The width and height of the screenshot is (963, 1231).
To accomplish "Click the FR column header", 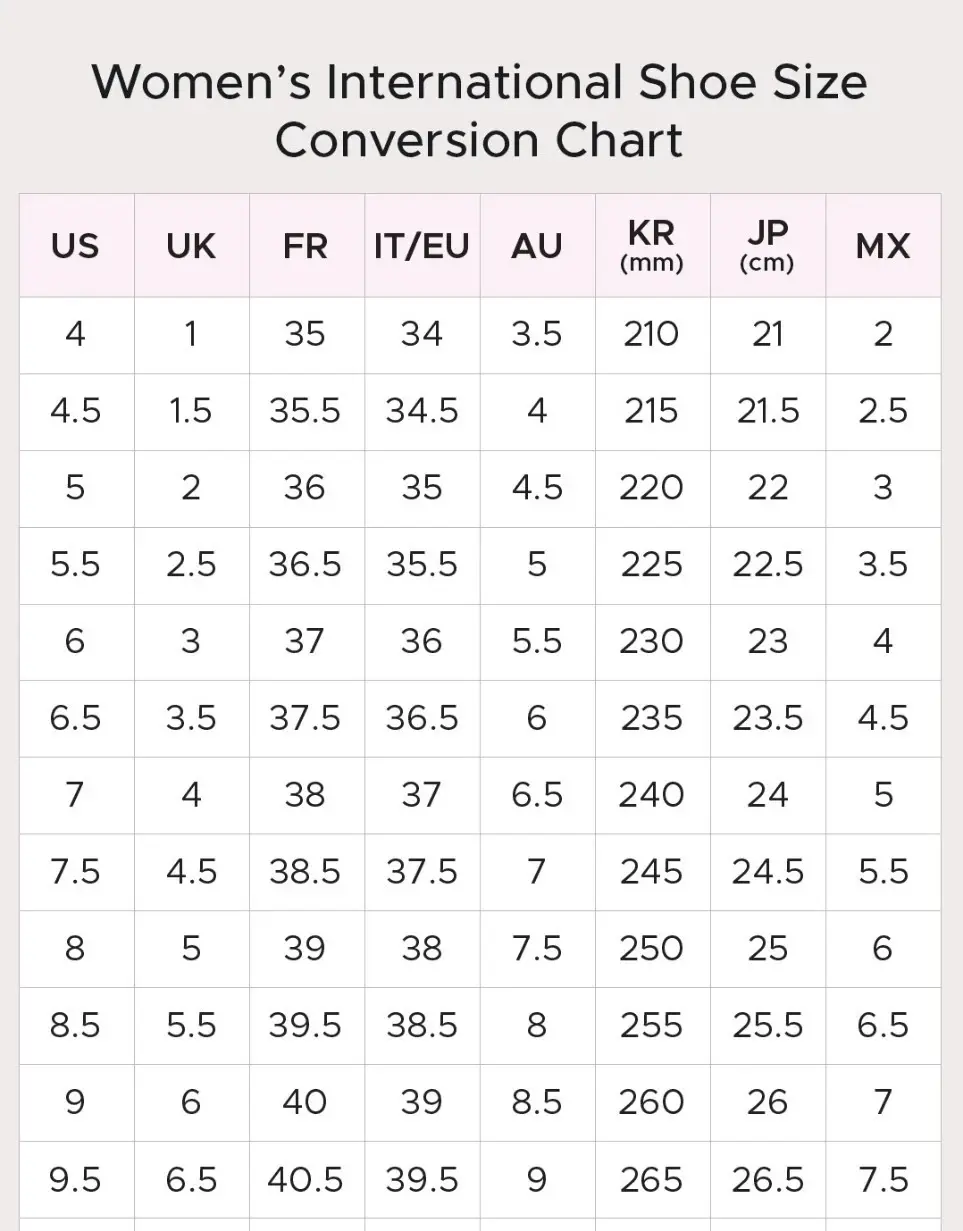I will [x=306, y=245].
